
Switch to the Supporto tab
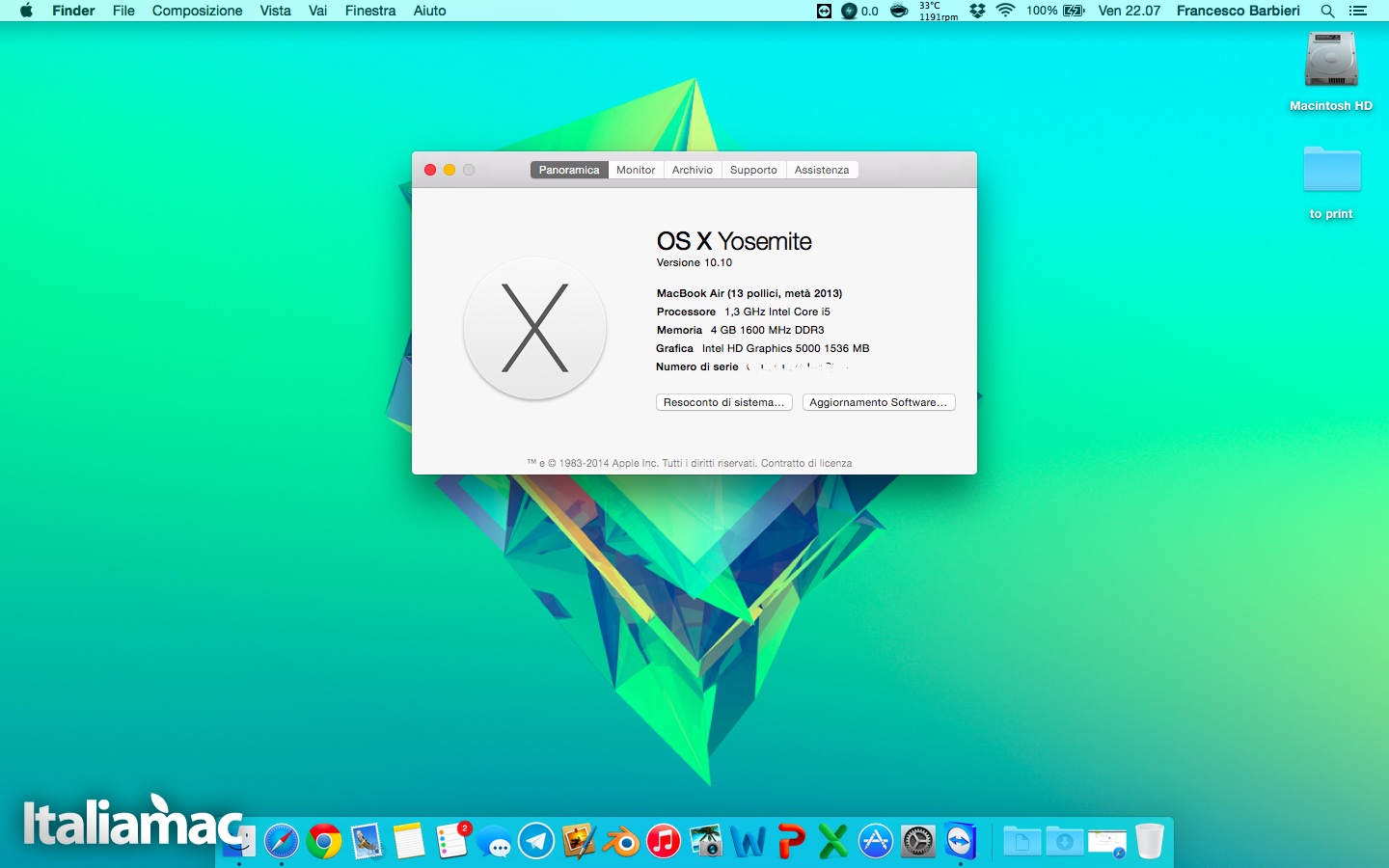pyautogui.click(x=753, y=170)
